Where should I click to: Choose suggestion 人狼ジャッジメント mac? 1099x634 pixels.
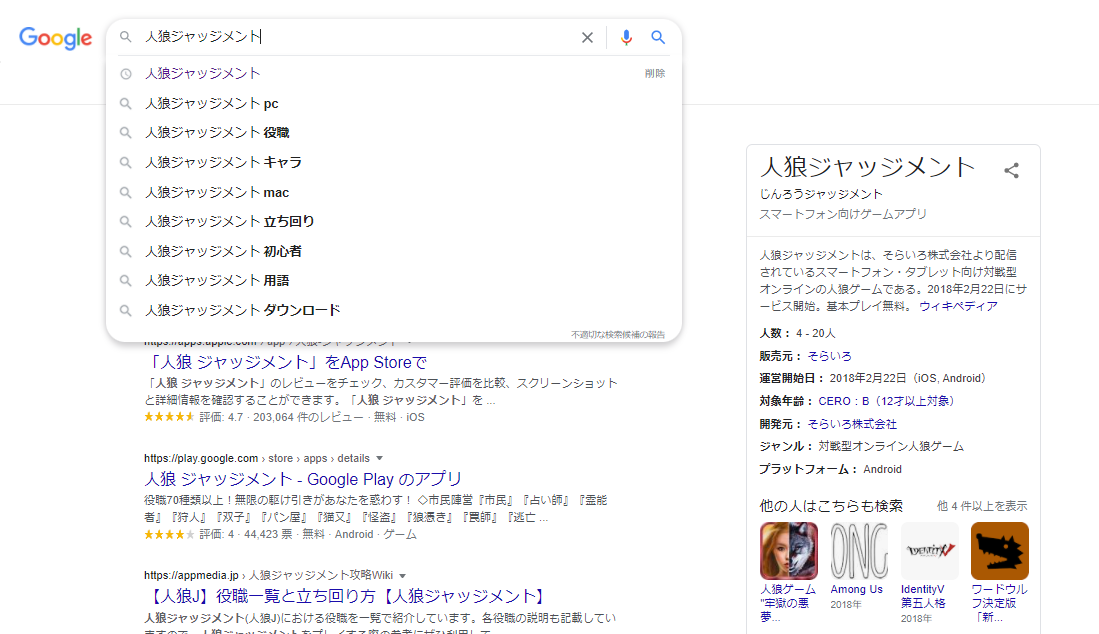(393, 192)
